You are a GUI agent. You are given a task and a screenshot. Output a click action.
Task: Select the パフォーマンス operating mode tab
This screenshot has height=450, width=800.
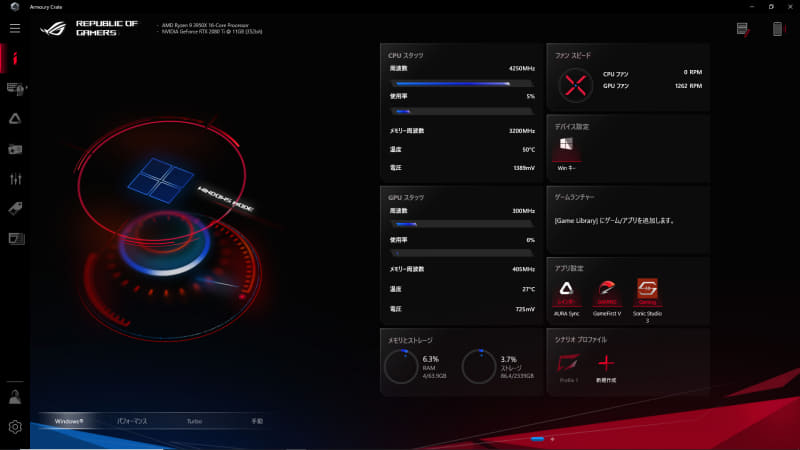[x=132, y=421]
